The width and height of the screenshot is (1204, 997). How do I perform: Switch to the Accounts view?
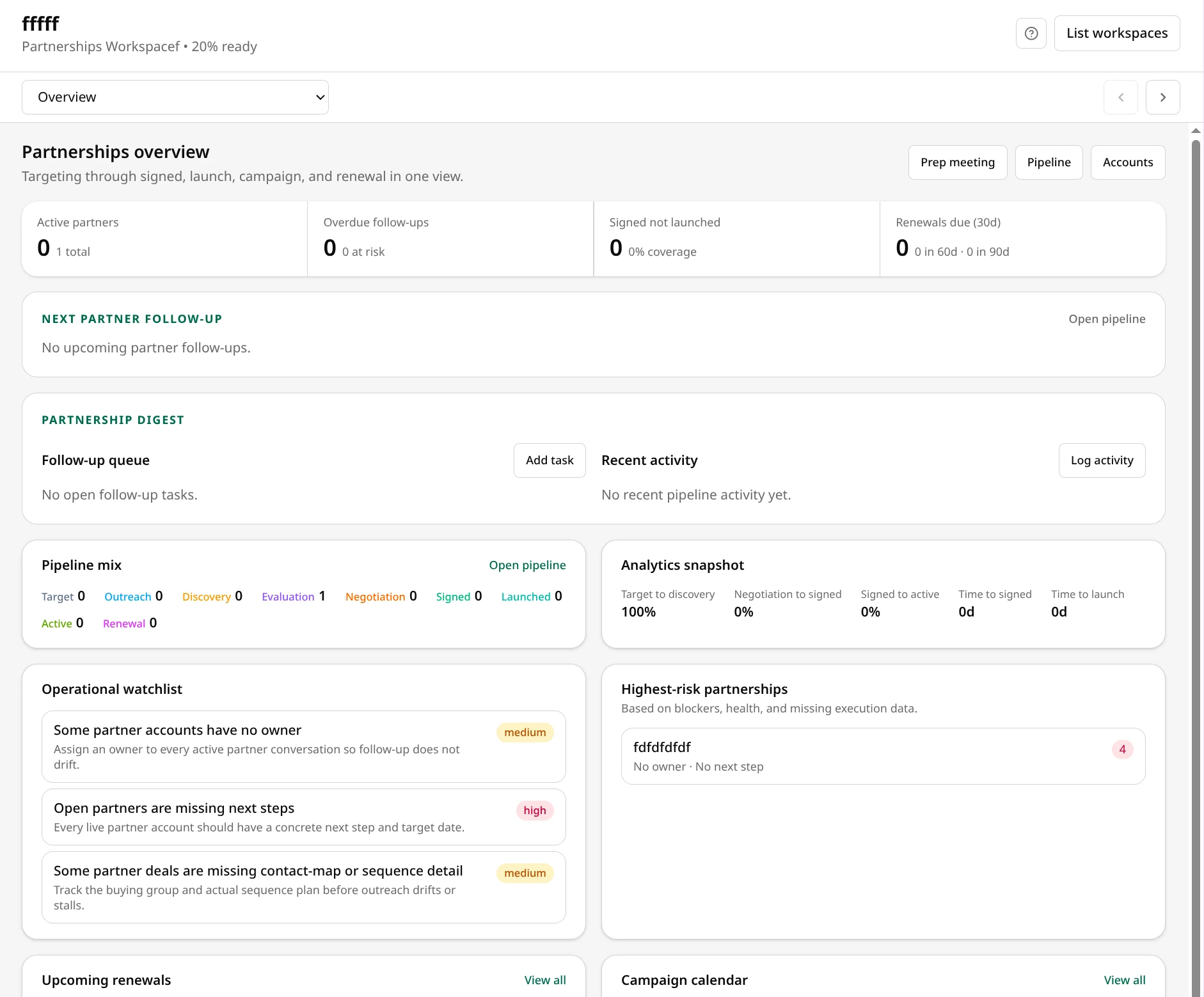coord(1128,162)
